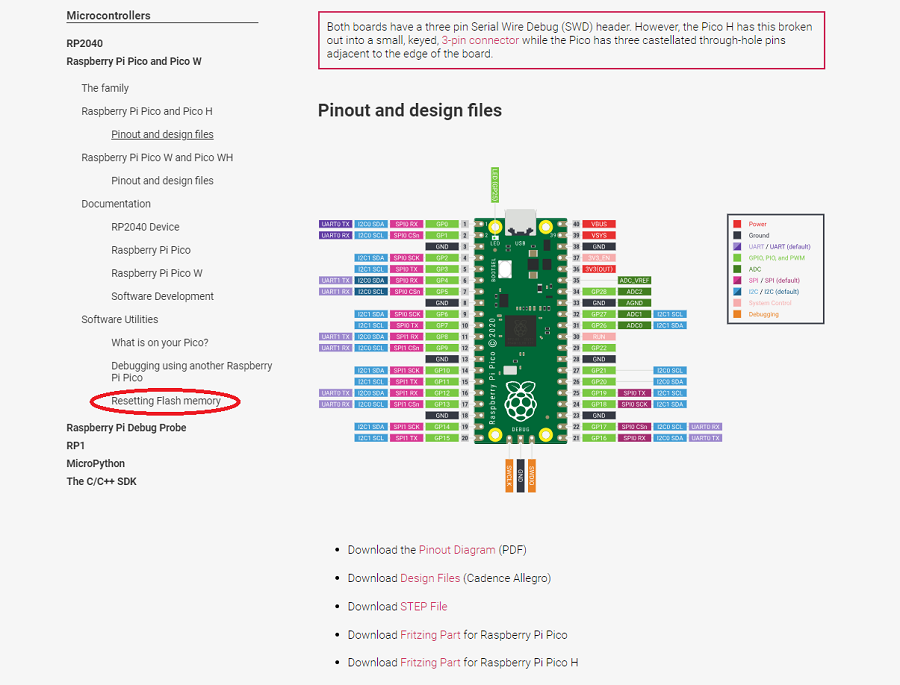The width and height of the screenshot is (900, 685).
Task: Click the ADC_VREF pin label
Action: tap(635, 280)
